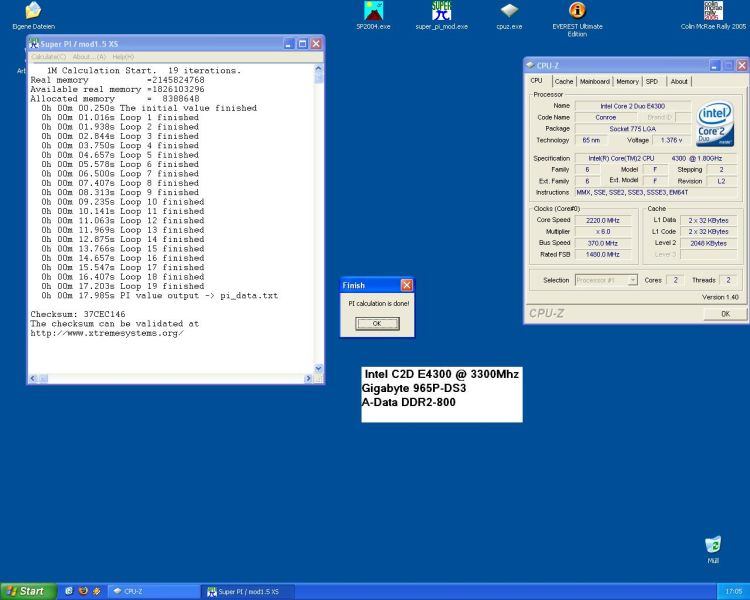Switch to the Super PI taskbar button
Image resolution: width=750 pixels, height=600 pixels.
coord(247,591)
